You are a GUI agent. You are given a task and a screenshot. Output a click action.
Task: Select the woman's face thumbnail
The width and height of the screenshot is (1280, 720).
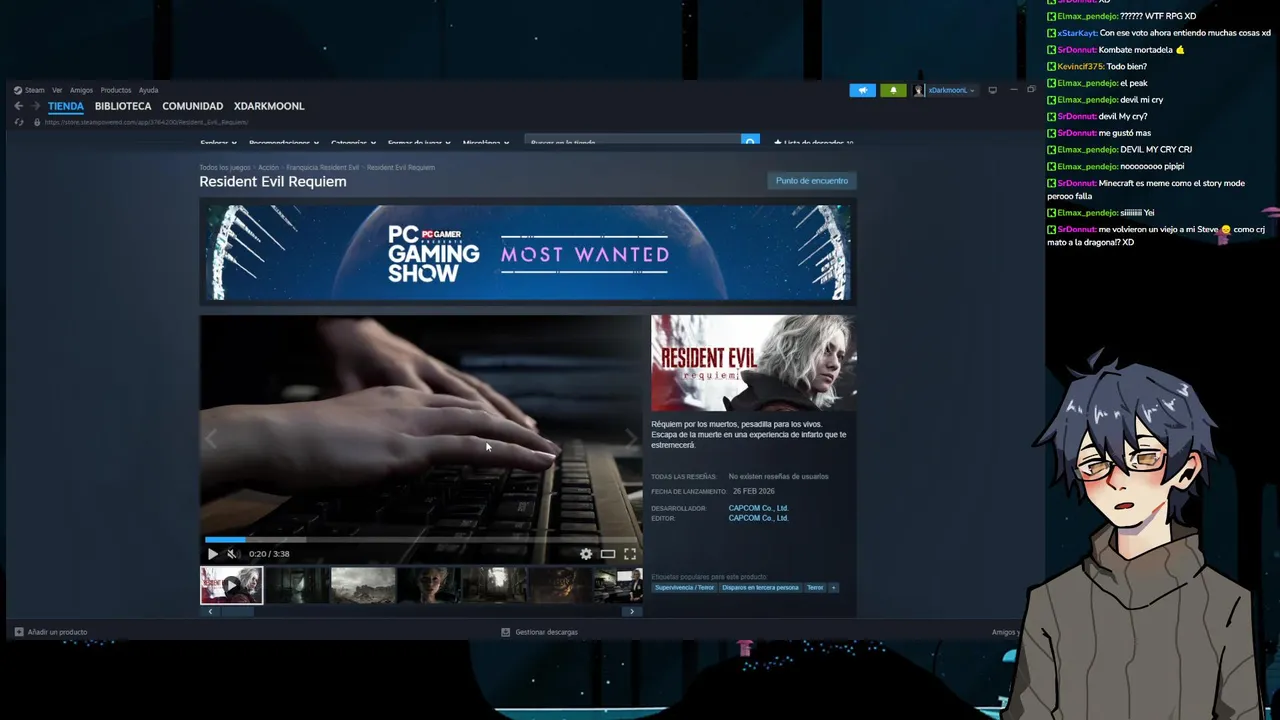pyautogui.click(x=429, y=585)
